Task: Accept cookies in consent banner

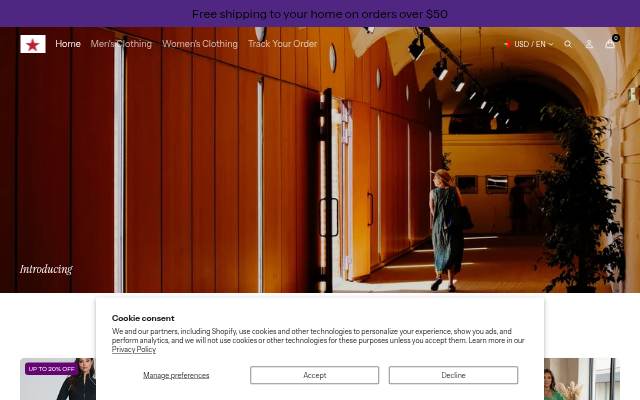Action: [x=314, y=375]
